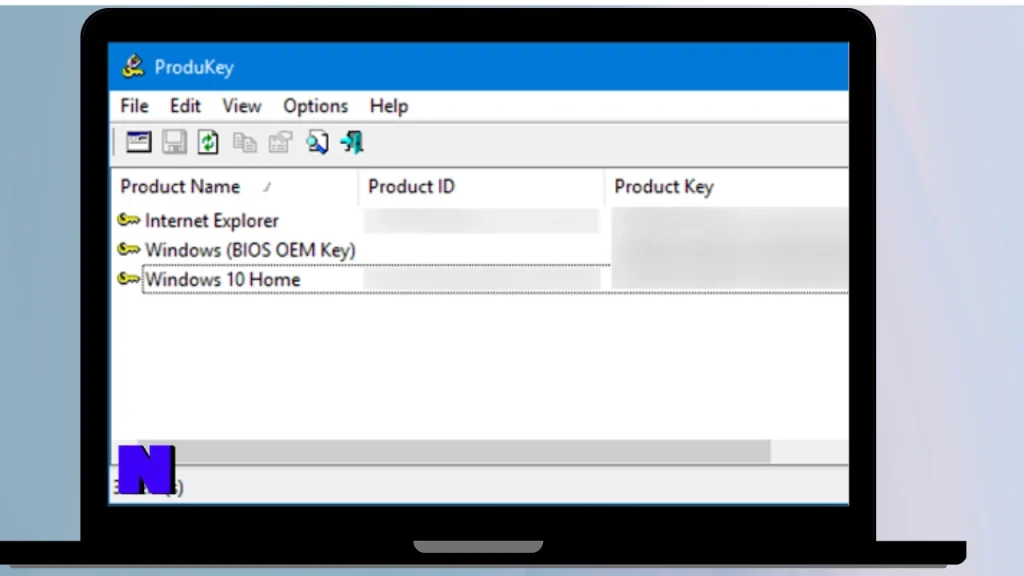Viewport: 1024px width, 576px height.
Task: Open the Options menu
Action: pyautogui.click(x=315, y=106)
